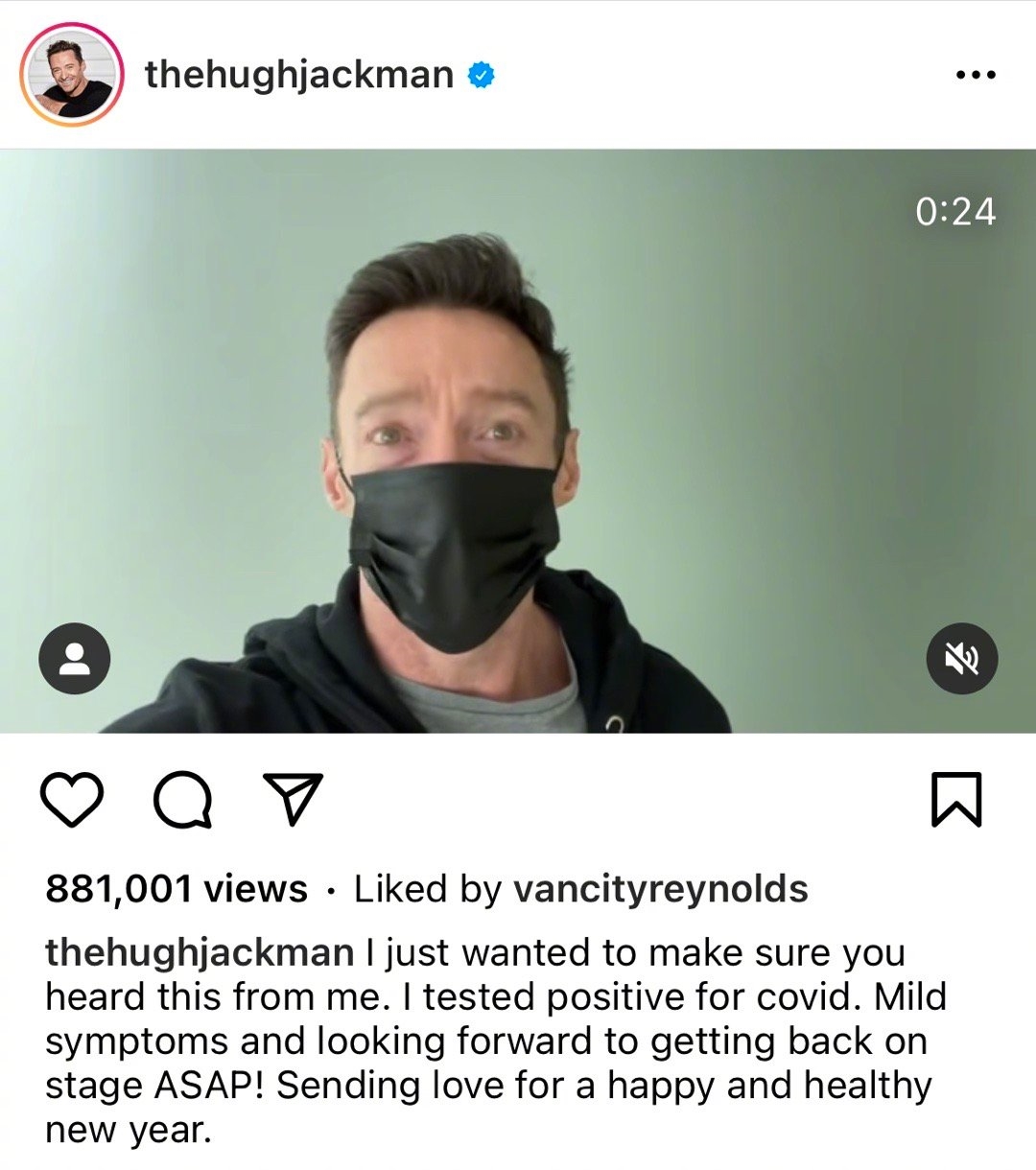View the 881,001 views details
The height and width of the screenshot is (1170, 1036).
tap(177, 889)
